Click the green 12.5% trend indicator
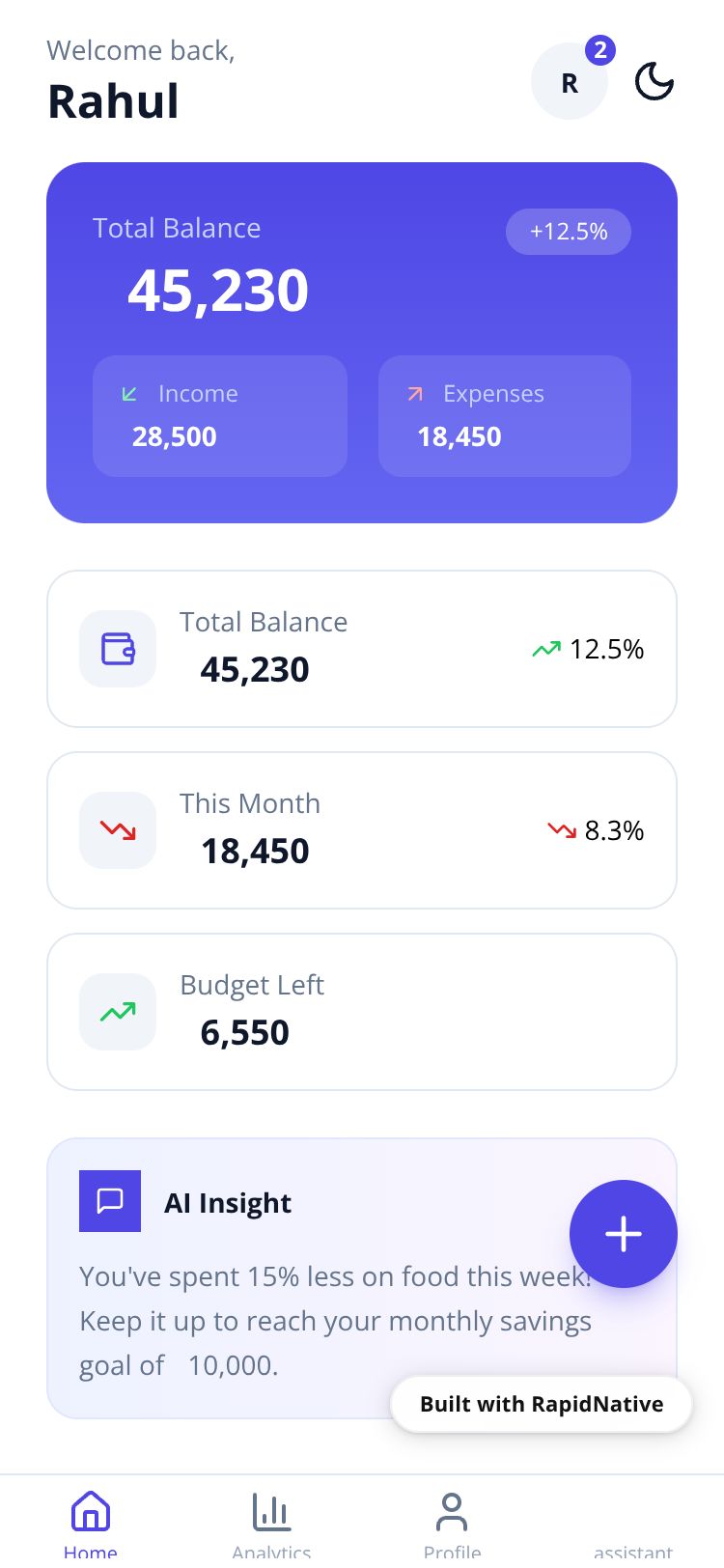This screenshot has height=1568, width=724. click(588, 649)
